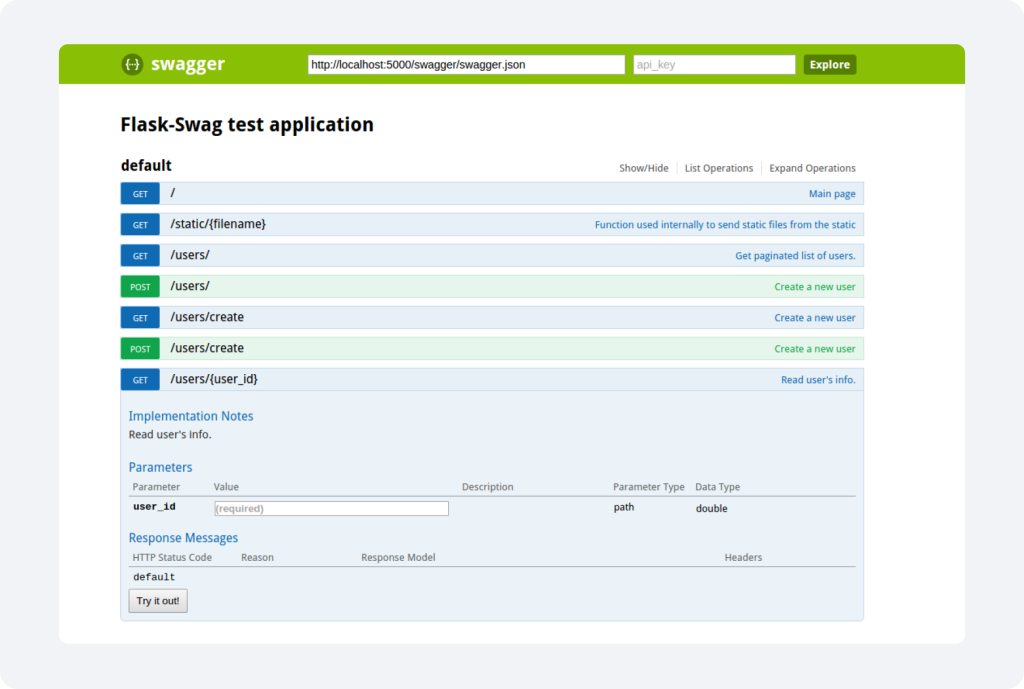Click the Main page description link
1024x689 pixels.
832,194
